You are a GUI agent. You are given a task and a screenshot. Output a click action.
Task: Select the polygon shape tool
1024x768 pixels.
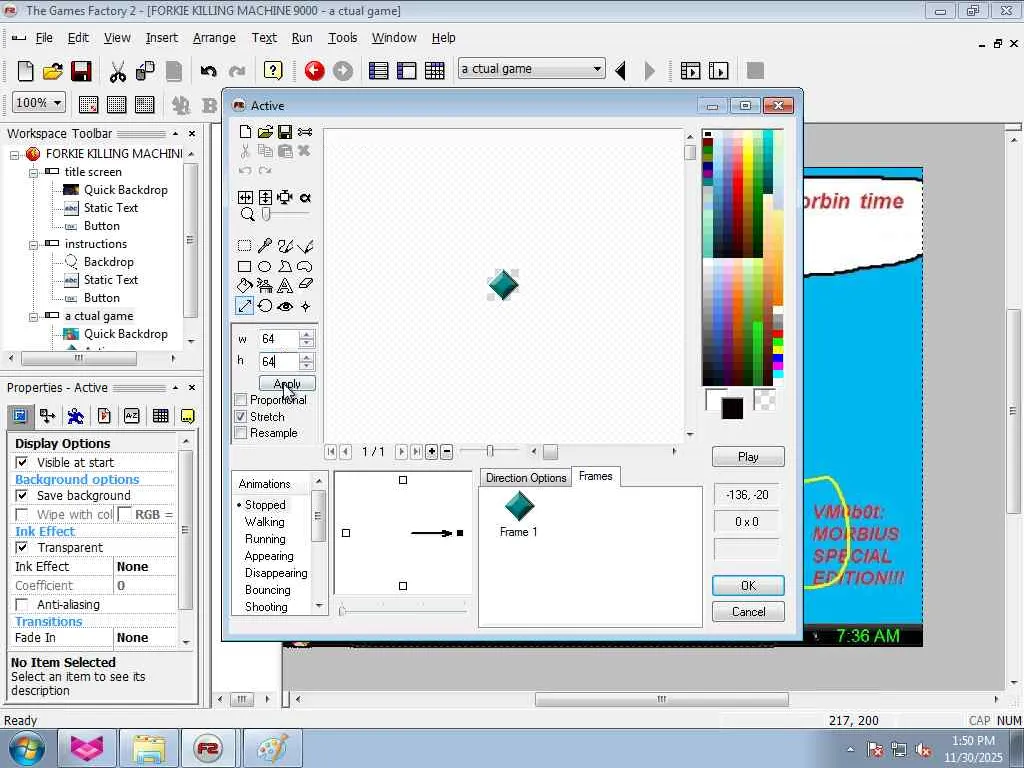(285, 266)
